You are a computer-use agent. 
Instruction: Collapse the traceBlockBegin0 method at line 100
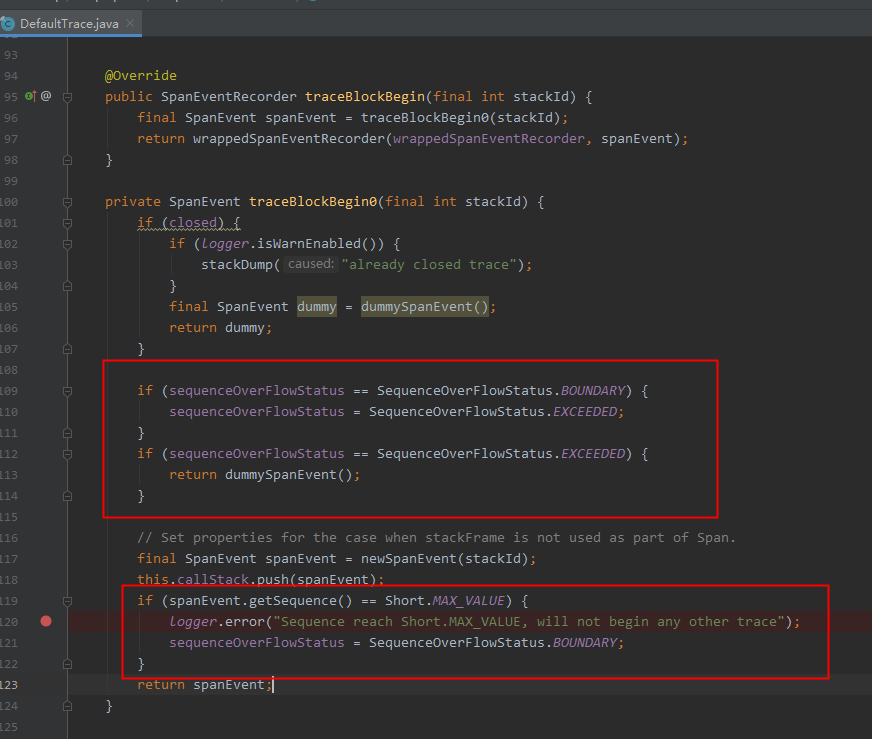pos(67,202)
